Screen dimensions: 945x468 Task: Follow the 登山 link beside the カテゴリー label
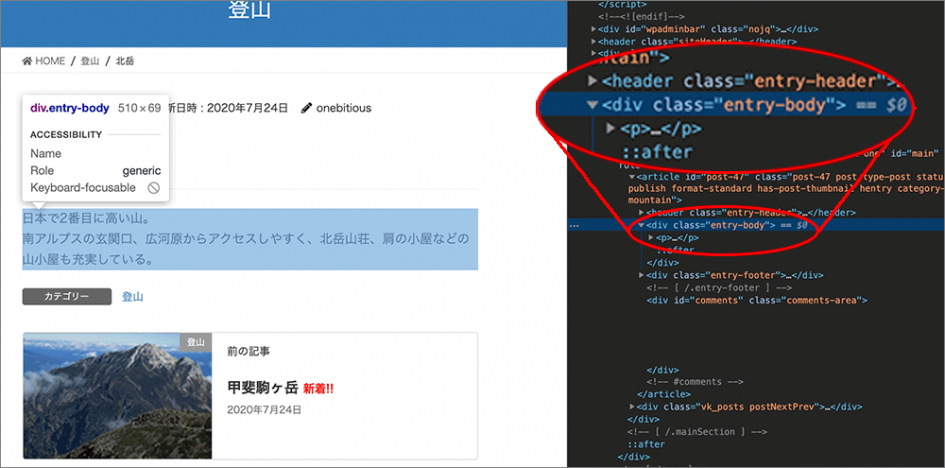tap(133, 296)
